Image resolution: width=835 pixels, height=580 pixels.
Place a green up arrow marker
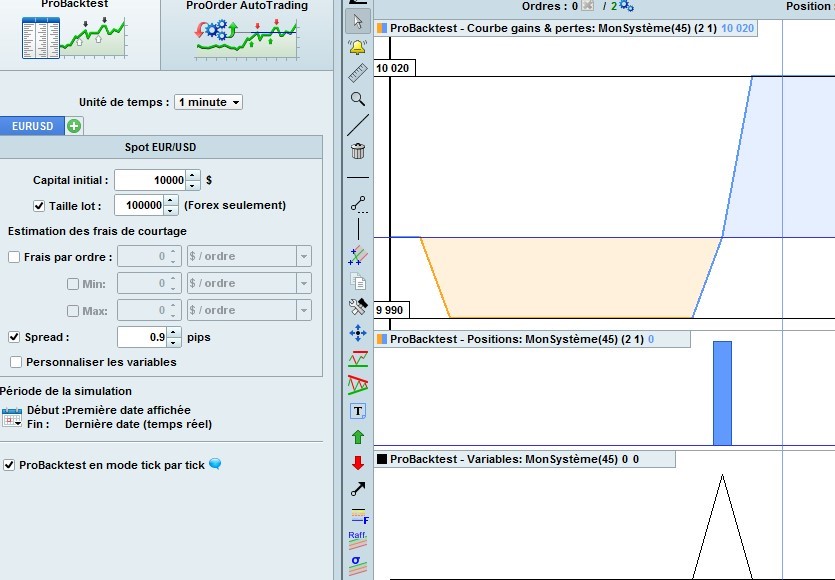click(358, 437)
